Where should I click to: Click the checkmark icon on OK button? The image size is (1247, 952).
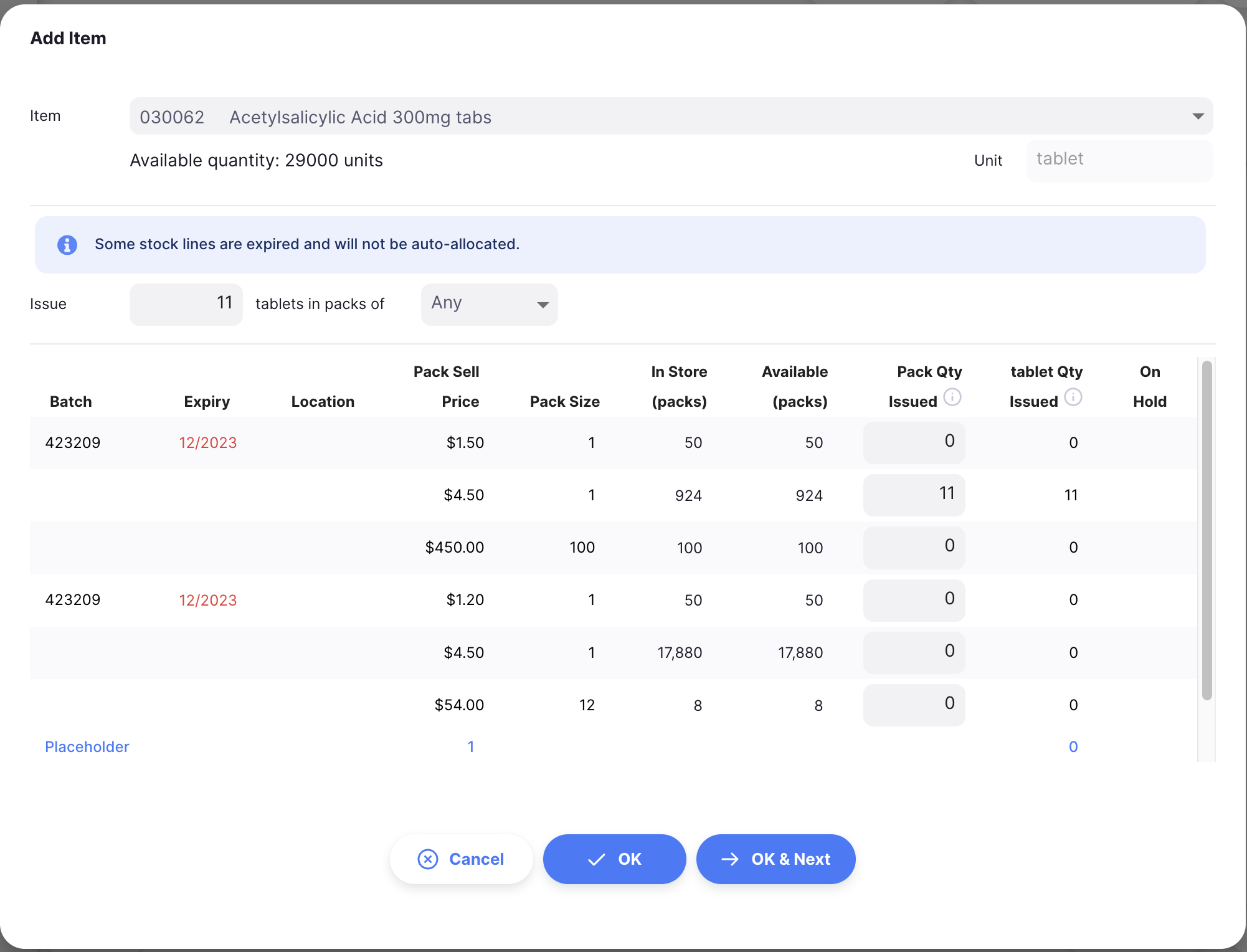(x=596, y=860)
